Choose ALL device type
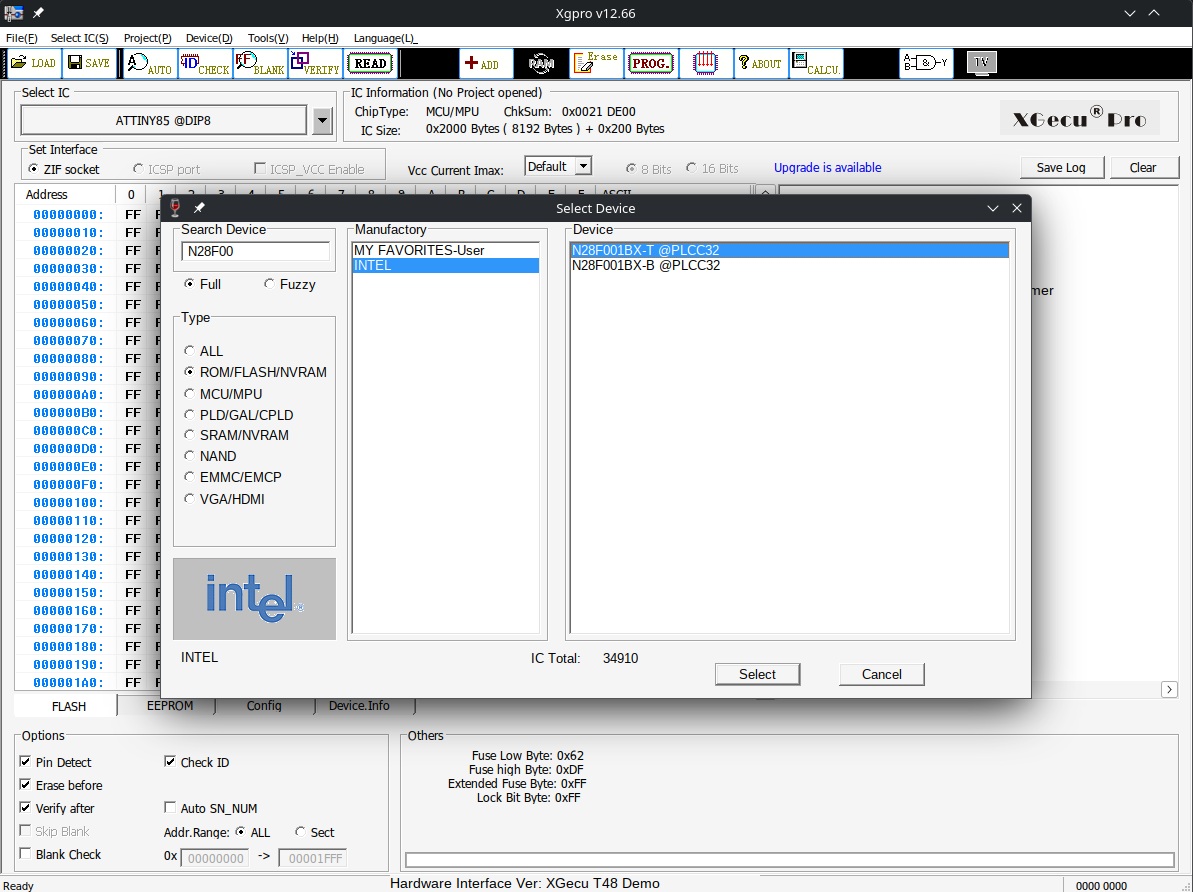 pos(203,351)
